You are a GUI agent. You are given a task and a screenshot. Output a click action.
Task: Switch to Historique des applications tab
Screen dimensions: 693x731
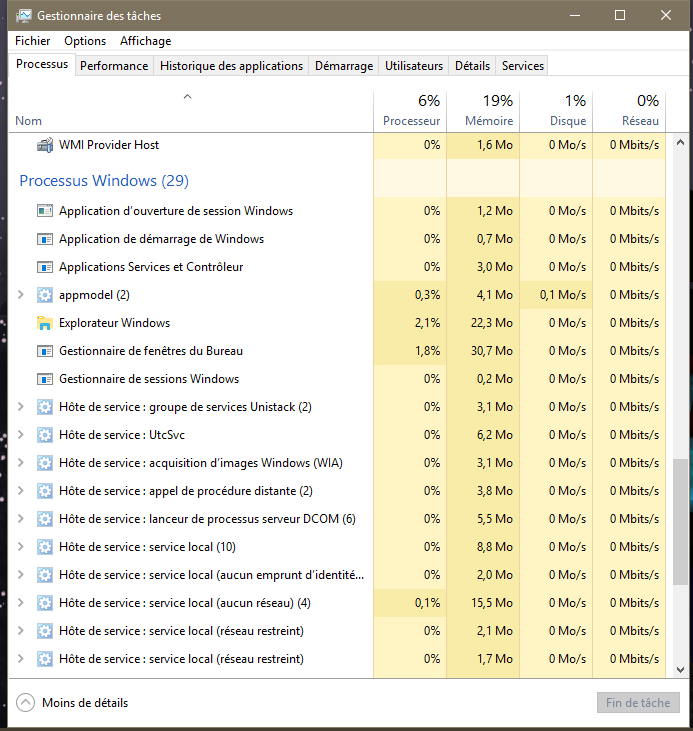pyautogui.click(x=231, y=66)
